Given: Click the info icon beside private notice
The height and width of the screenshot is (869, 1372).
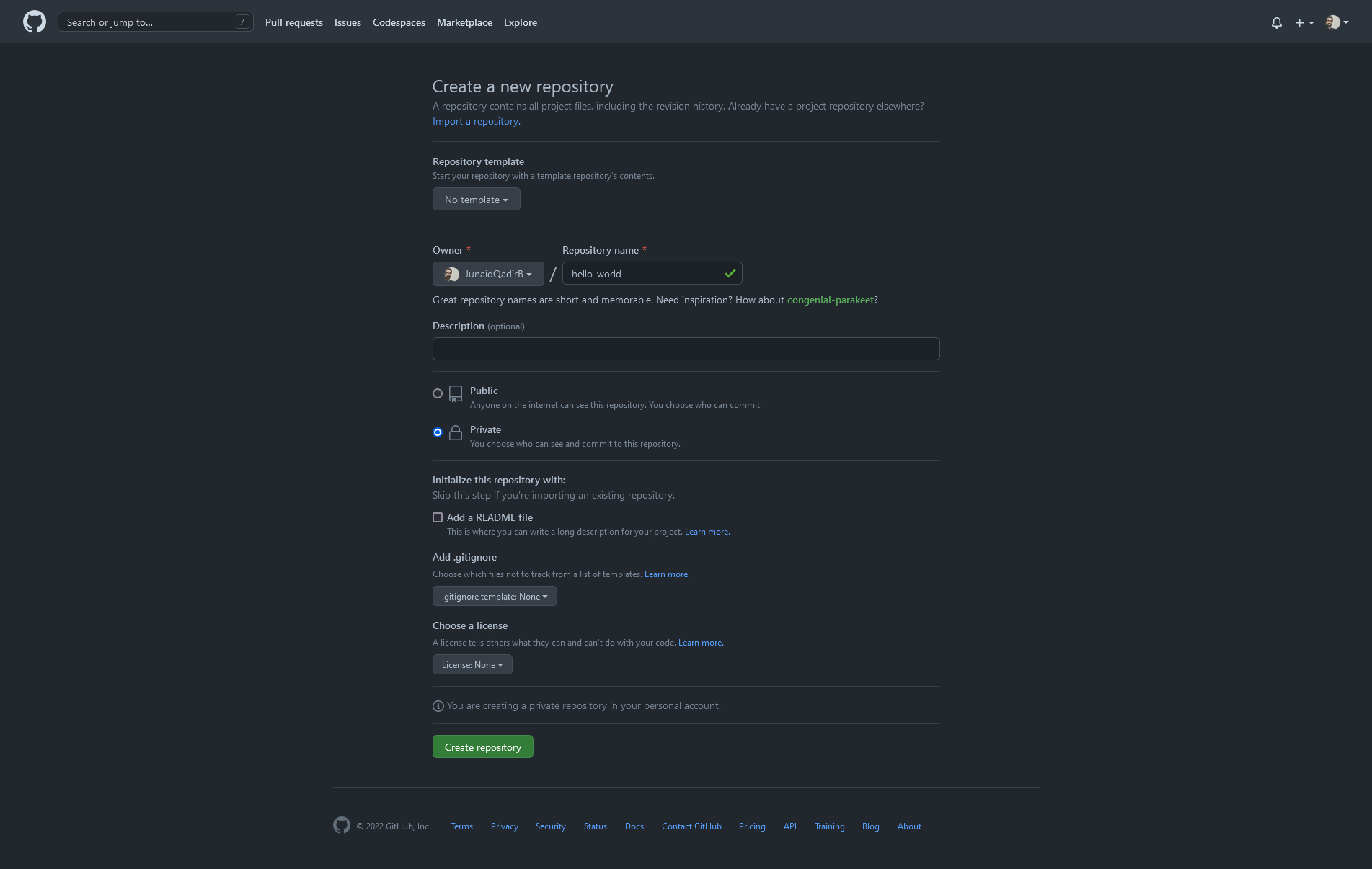Looking at the screenshot, I should (x=438, y=706).
